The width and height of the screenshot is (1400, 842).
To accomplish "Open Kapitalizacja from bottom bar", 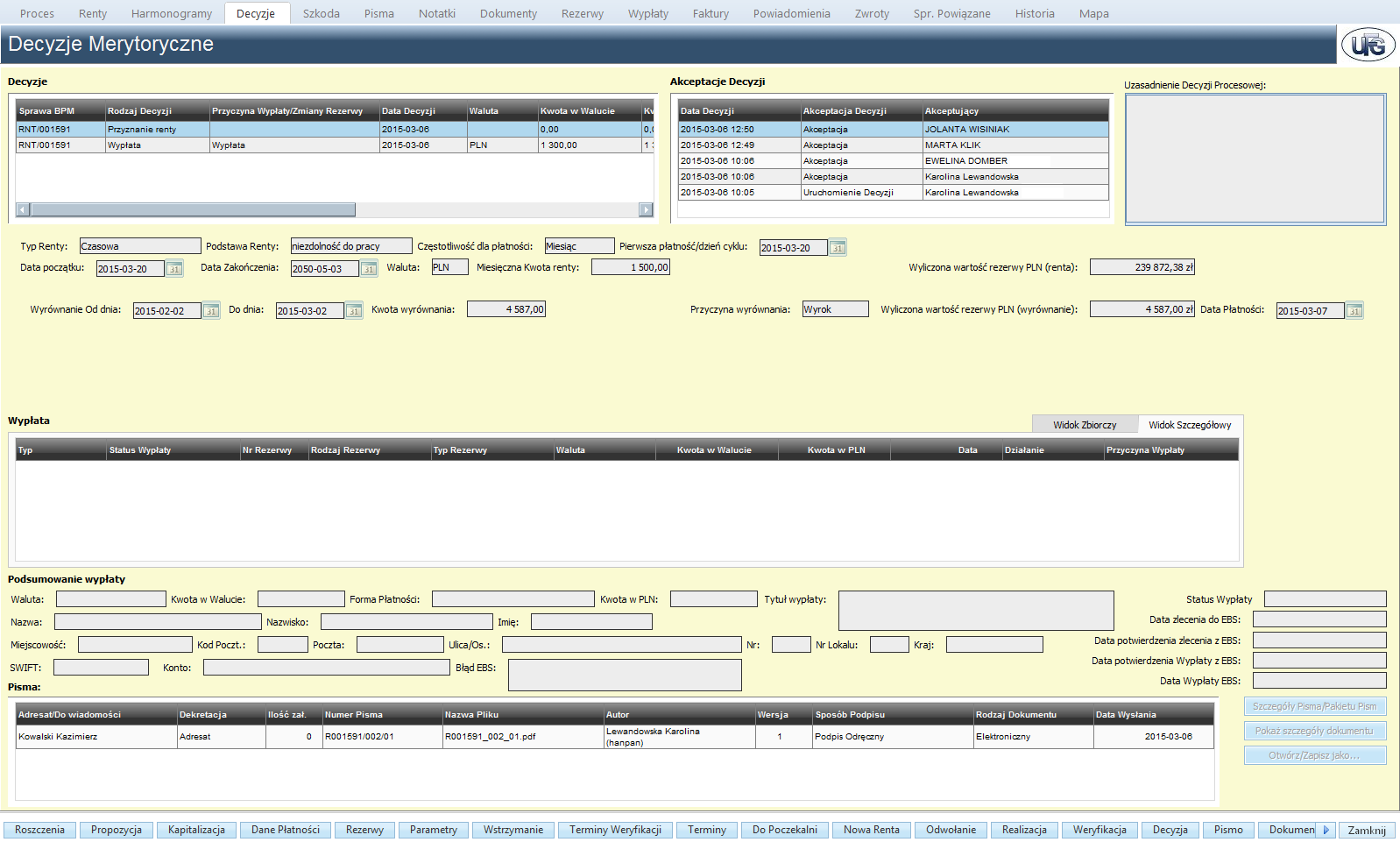I will coord(196,830).
